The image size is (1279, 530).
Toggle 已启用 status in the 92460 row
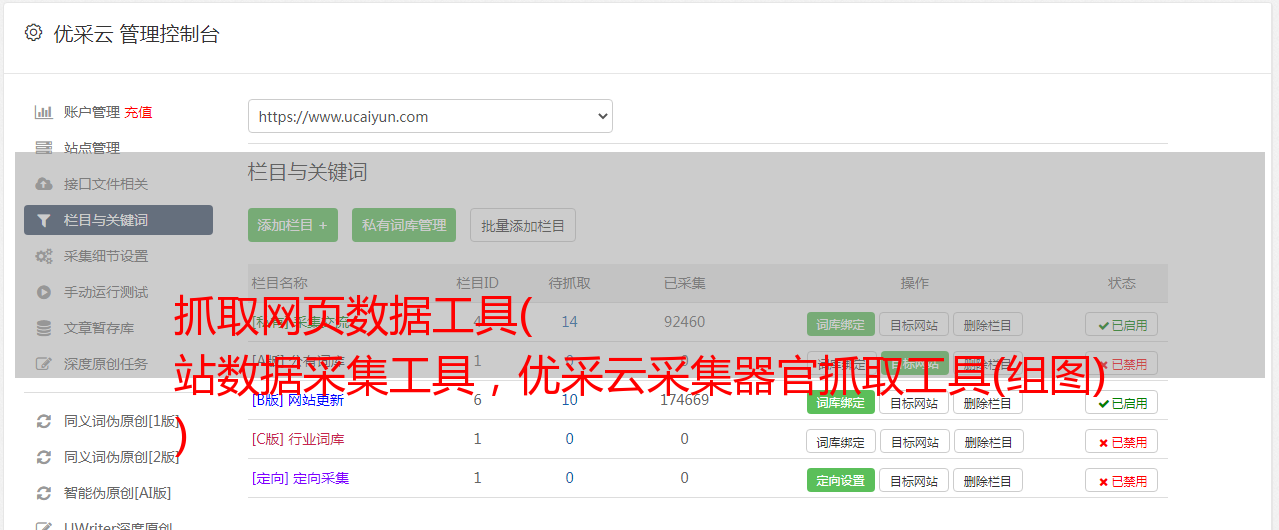pyautogui.click(x=1122, y=324)
